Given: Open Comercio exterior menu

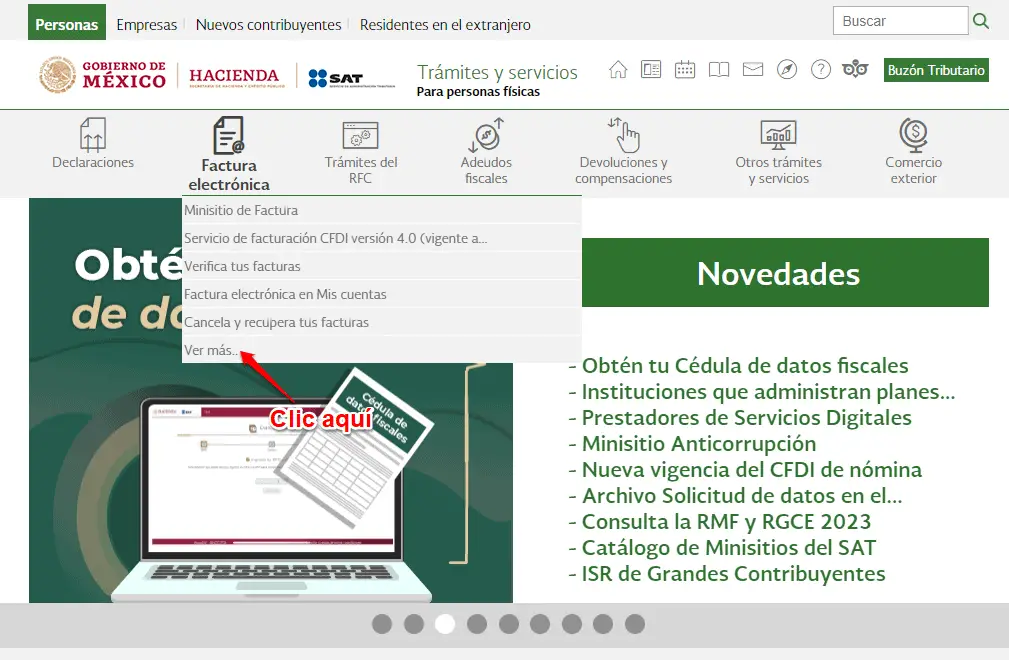Looking at the screenshot, I should (x=913, y=152).
